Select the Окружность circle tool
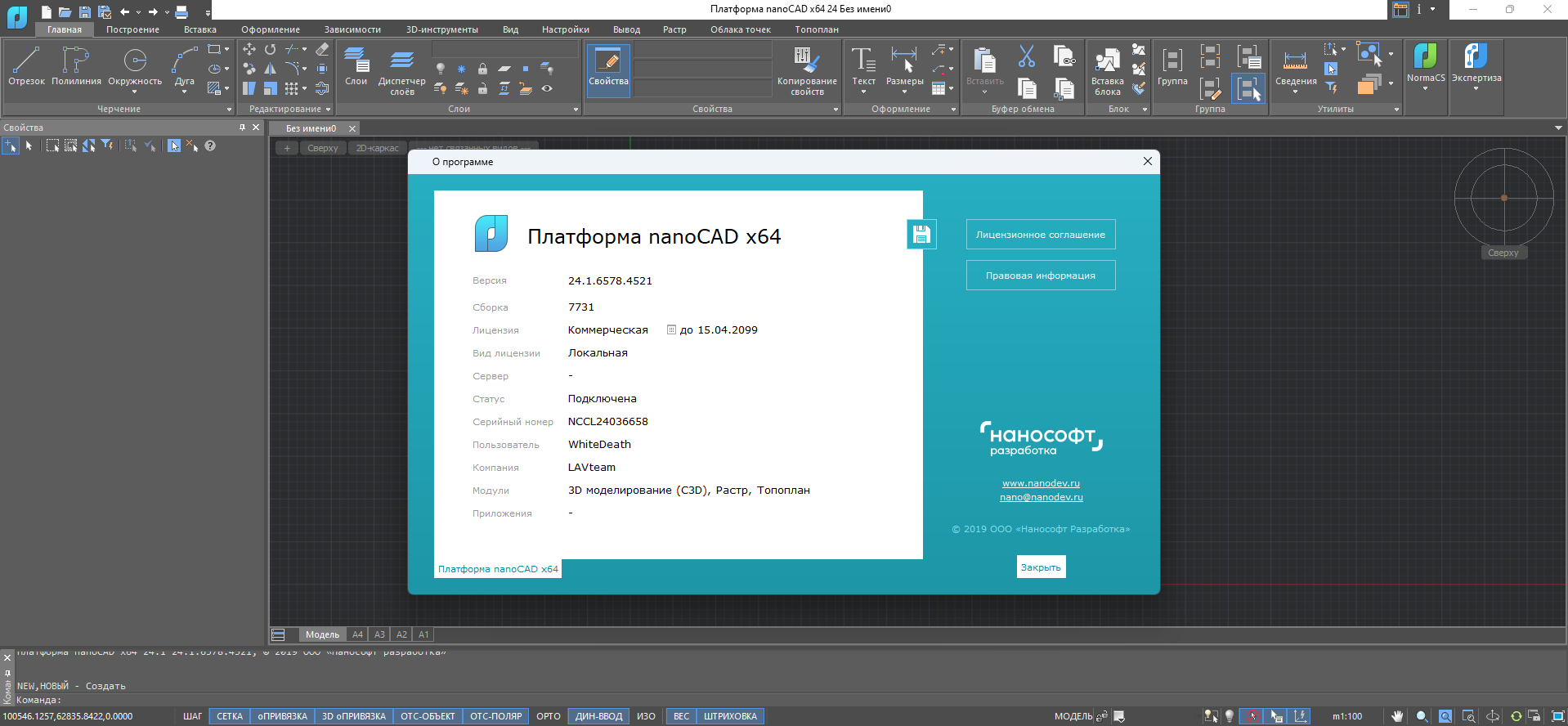 (x=135, y=65)
